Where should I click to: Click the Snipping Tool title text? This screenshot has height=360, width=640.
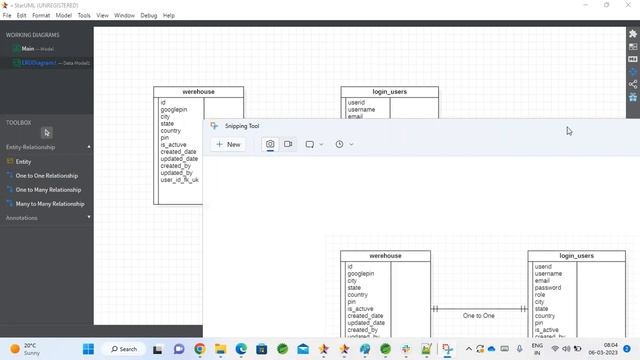click(x=242, y=126)
